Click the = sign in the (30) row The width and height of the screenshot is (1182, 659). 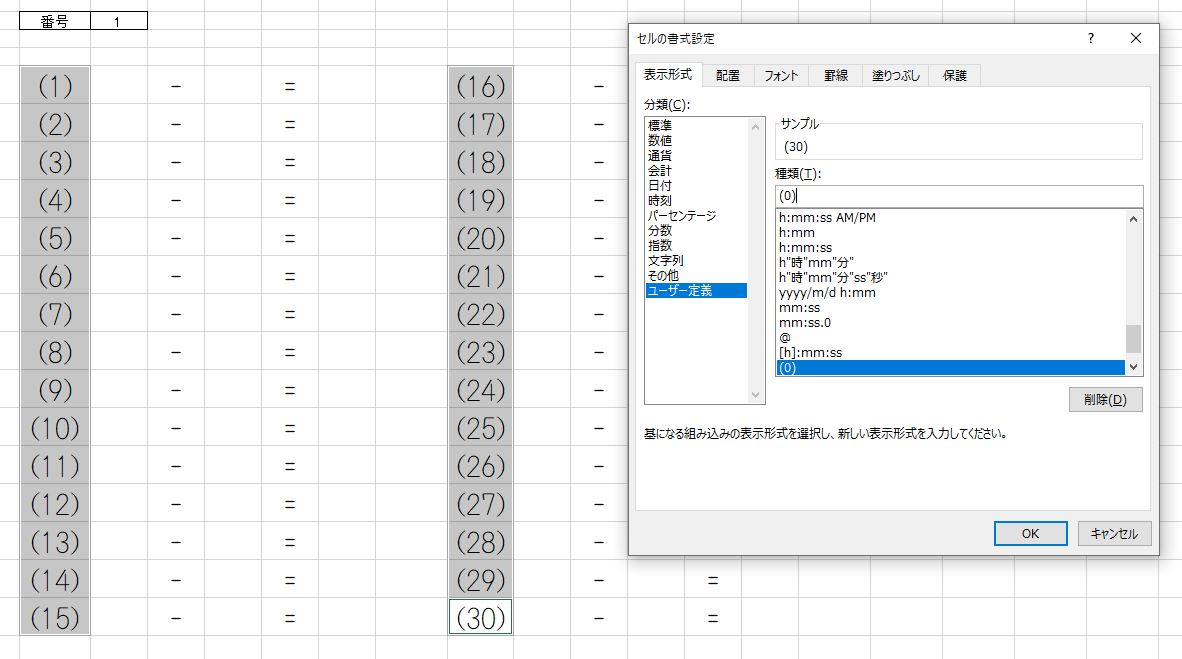712,618
